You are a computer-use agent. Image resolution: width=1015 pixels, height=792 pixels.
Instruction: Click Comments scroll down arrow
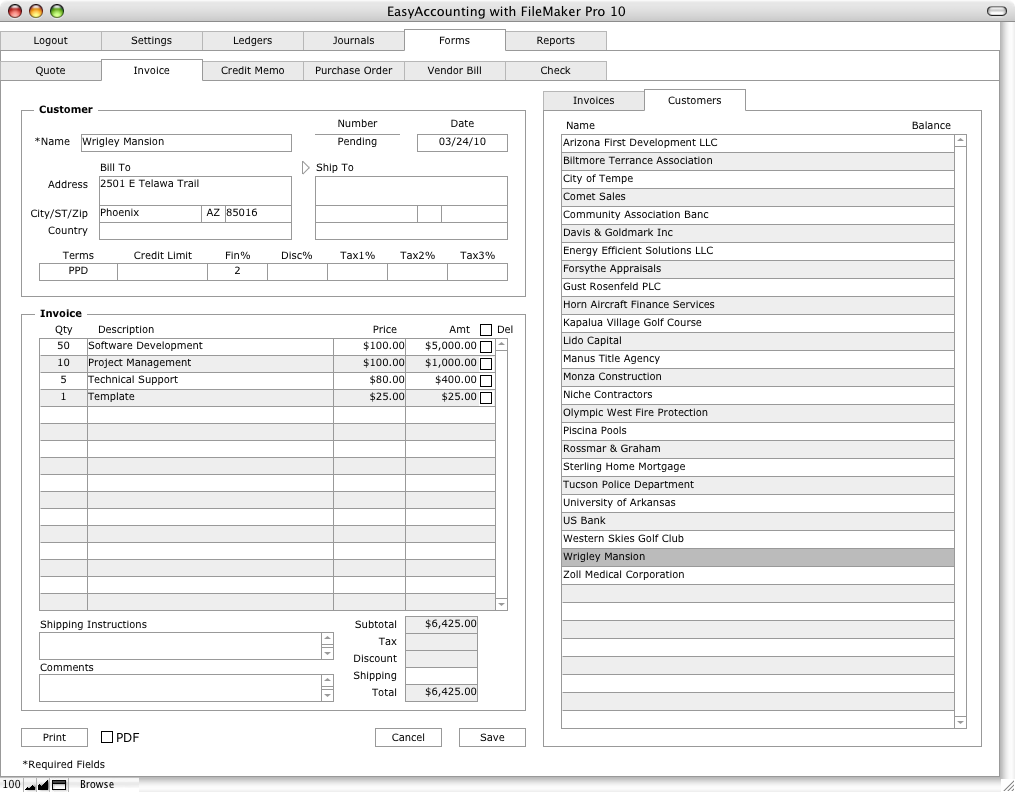tap(328, 695)
